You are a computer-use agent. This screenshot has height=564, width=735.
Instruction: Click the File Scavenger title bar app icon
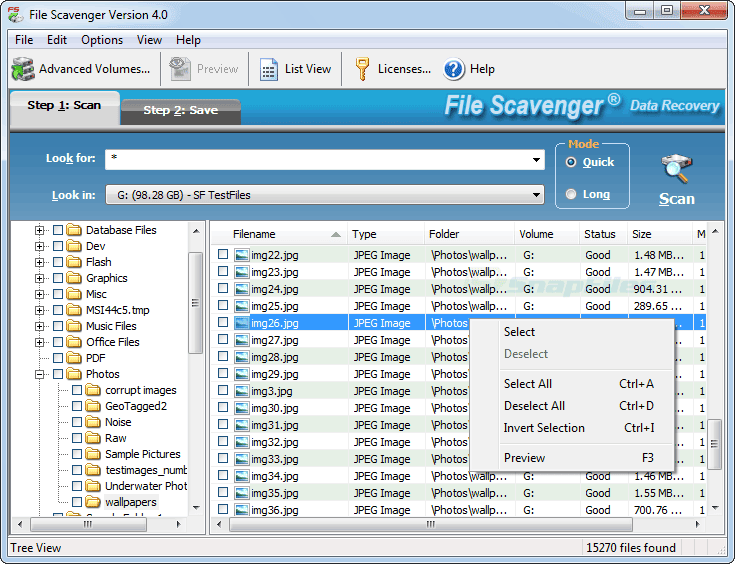15,15
